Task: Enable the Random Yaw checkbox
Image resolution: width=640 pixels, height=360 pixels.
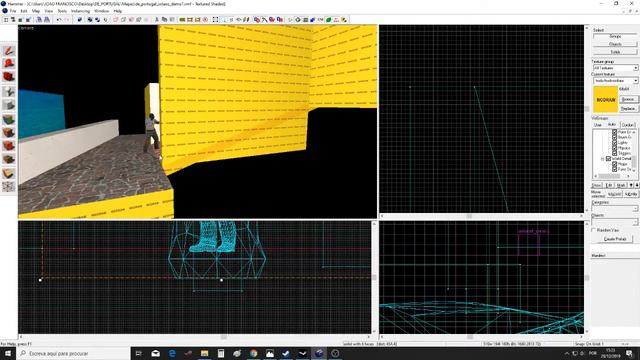Action: (x=594, y=230)
